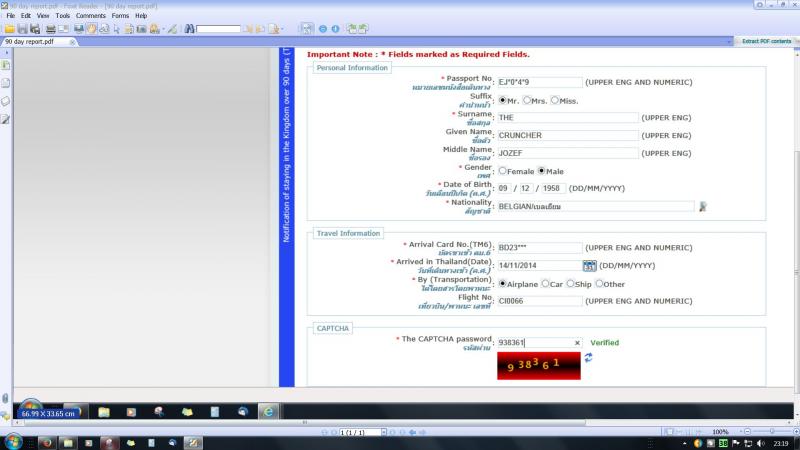Screen dimensions: 800x450
Task: Click the nationality search icon
Action: [x=703, y=207]
